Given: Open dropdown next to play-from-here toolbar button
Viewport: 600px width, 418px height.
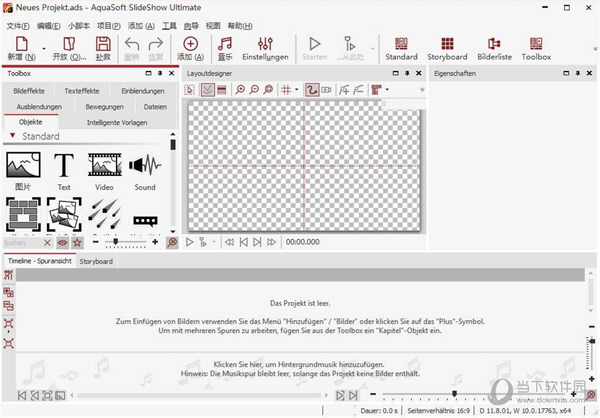Looking at the screenshot, I should pos(372,49).
